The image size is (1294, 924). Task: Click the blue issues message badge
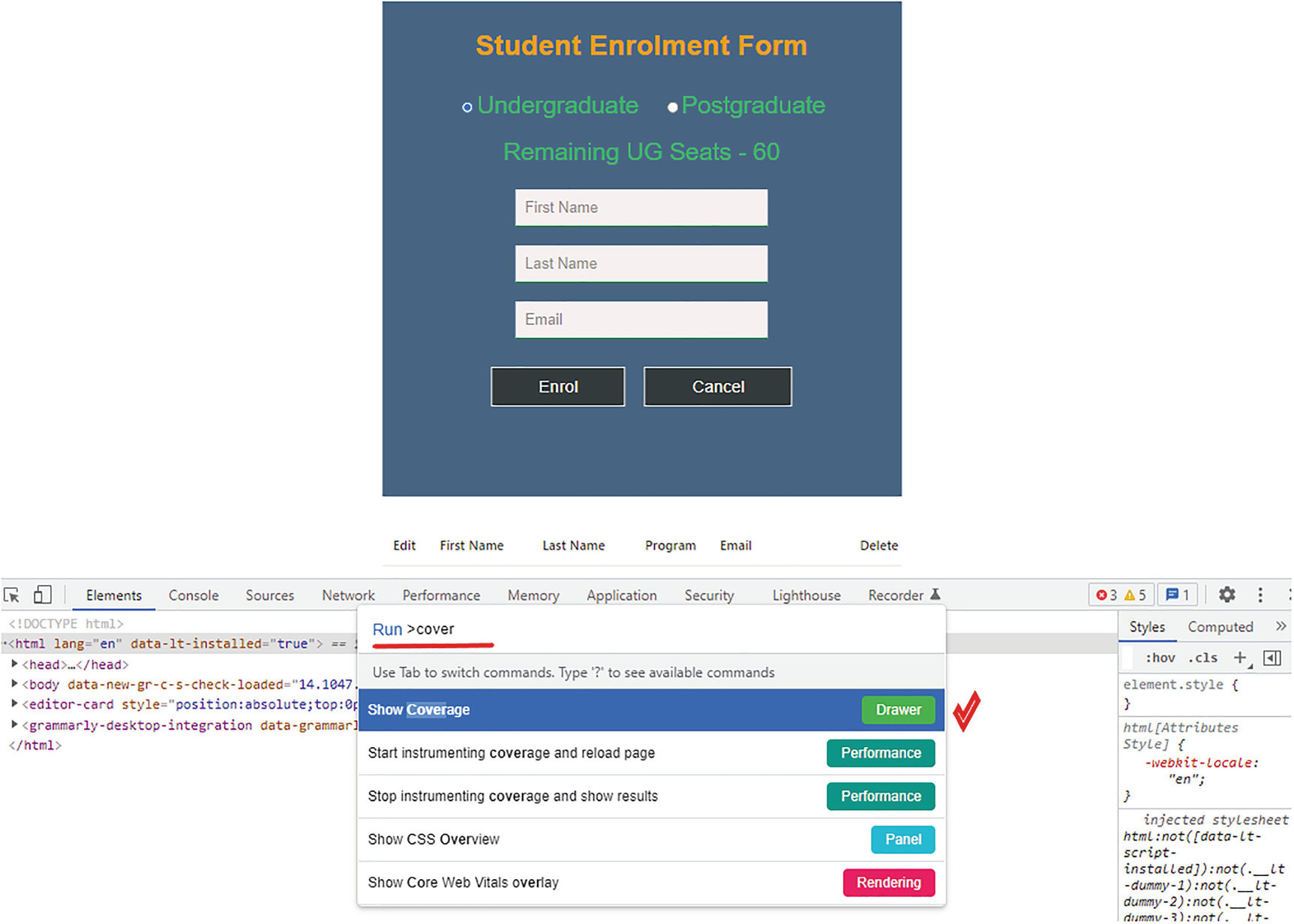(x=1177, y=595)
